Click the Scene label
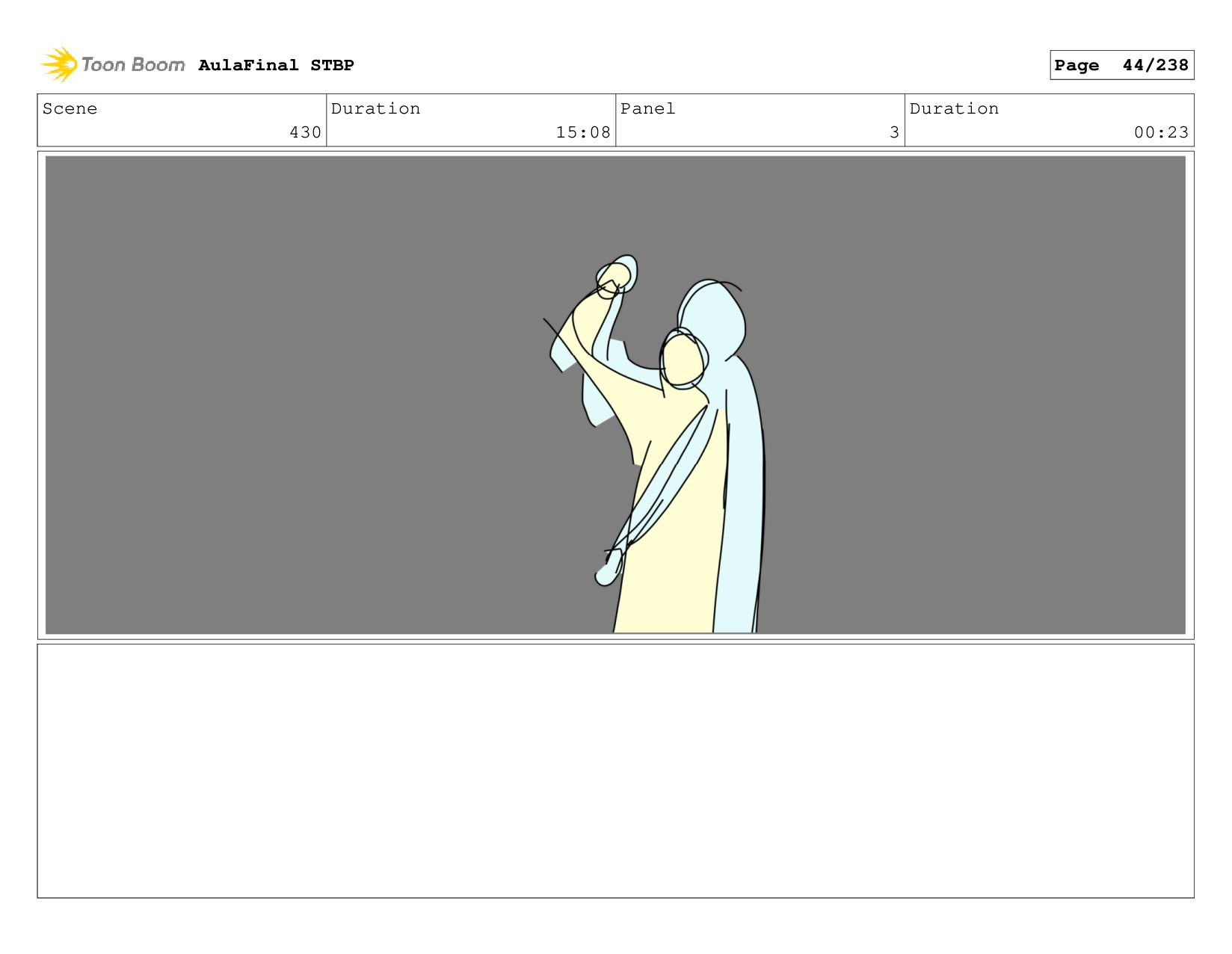This screenshot has height=954, width=1232. (x=70, y=108)
